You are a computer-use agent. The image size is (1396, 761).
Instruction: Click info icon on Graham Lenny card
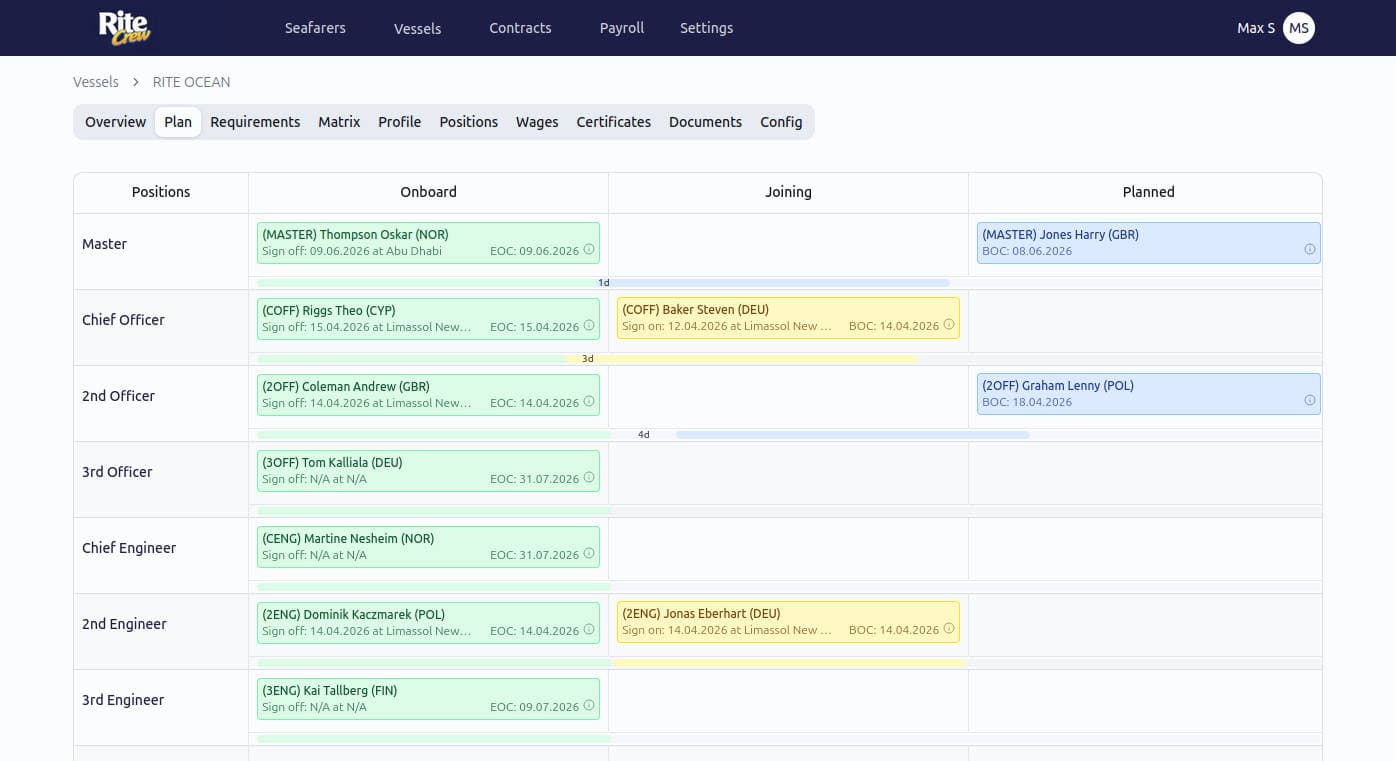[1309, 401]
